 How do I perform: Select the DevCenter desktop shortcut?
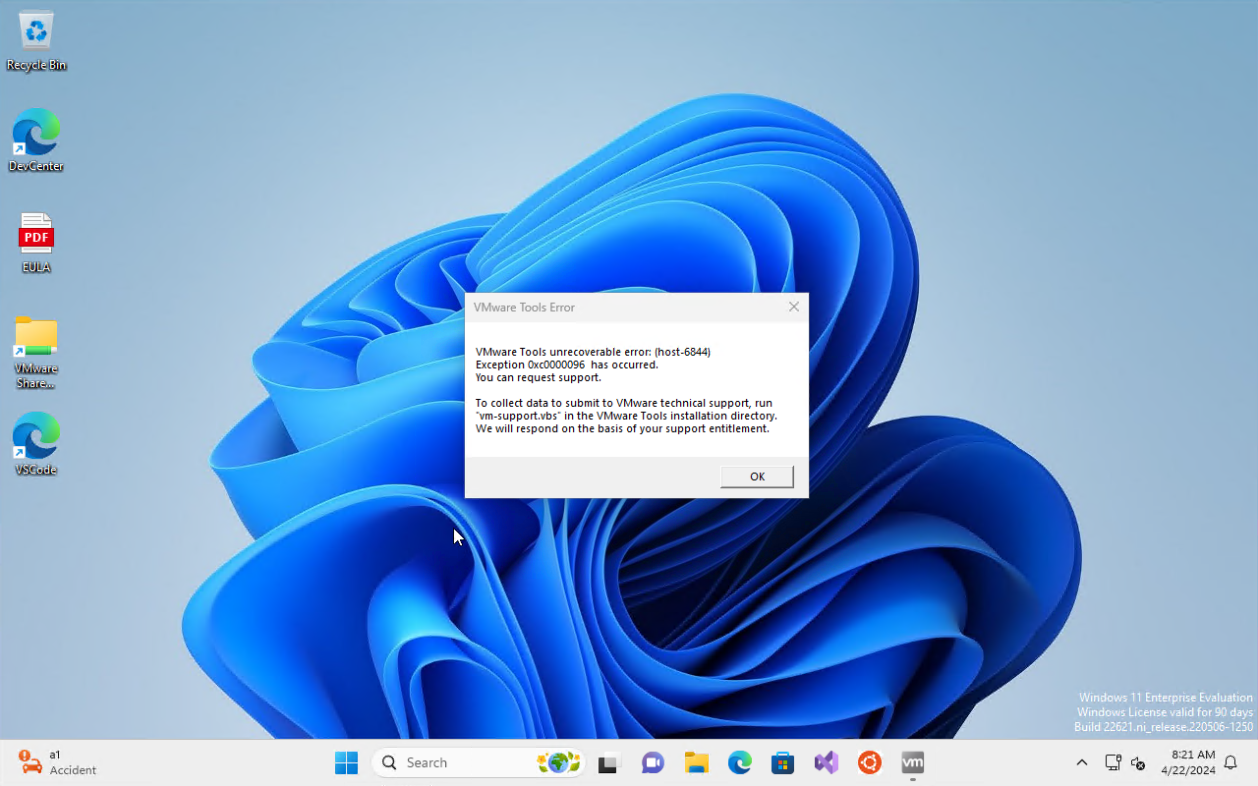click(x=36, y=140)
